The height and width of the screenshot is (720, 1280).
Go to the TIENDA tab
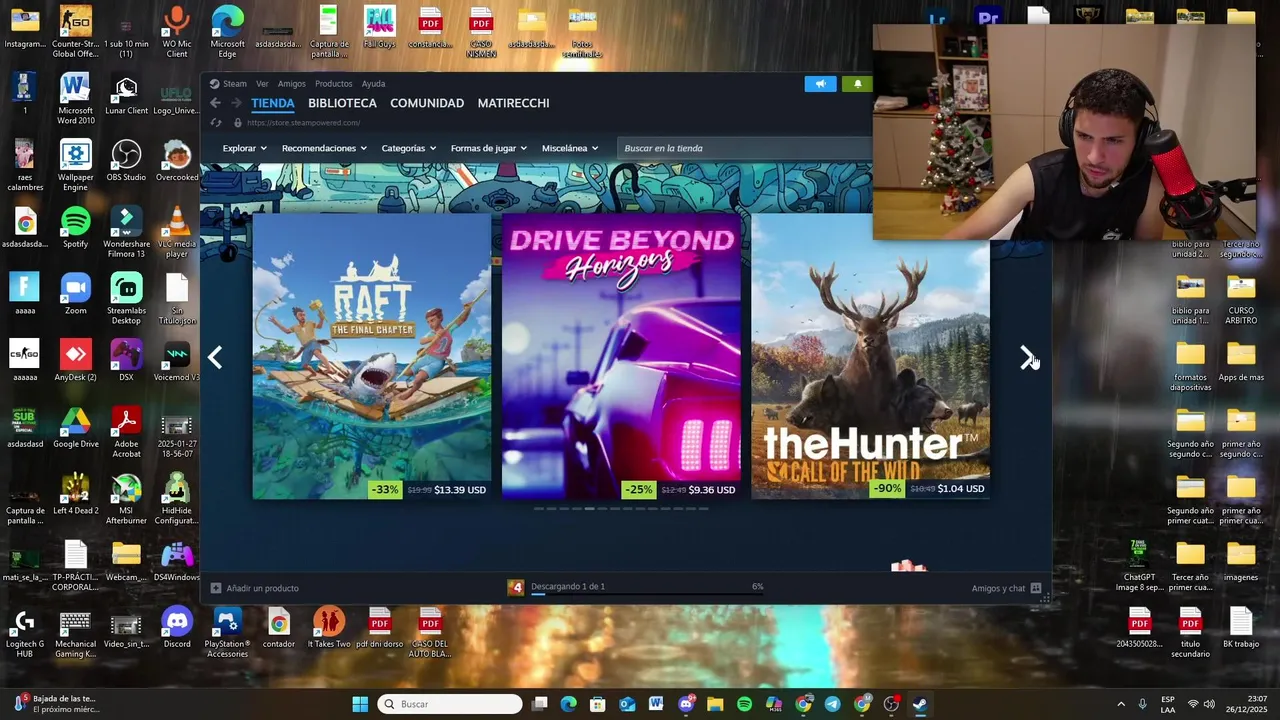(x=273, y=103)
